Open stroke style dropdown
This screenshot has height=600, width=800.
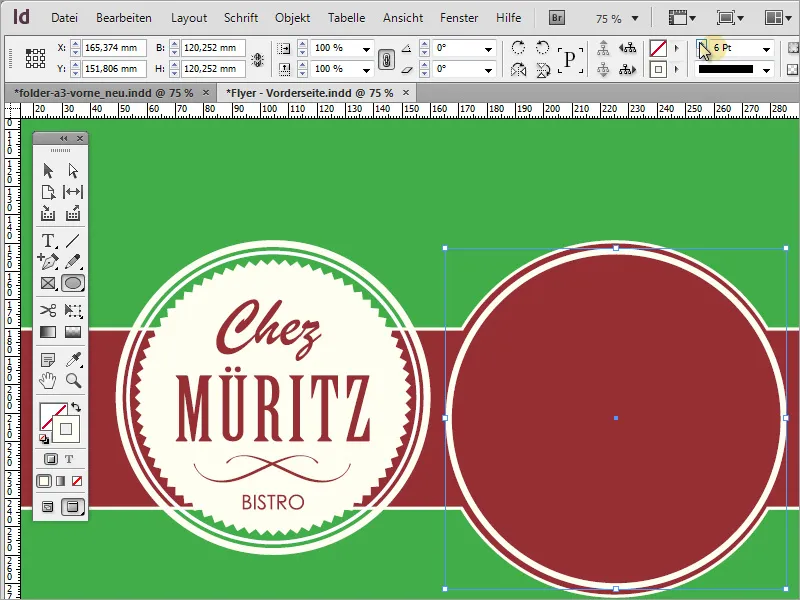(766, 70)
